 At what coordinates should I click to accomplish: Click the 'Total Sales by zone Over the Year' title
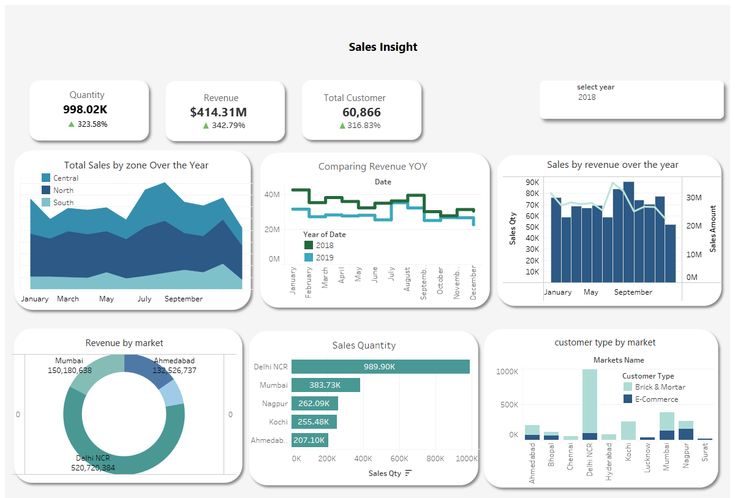click(x=136, y=165)
